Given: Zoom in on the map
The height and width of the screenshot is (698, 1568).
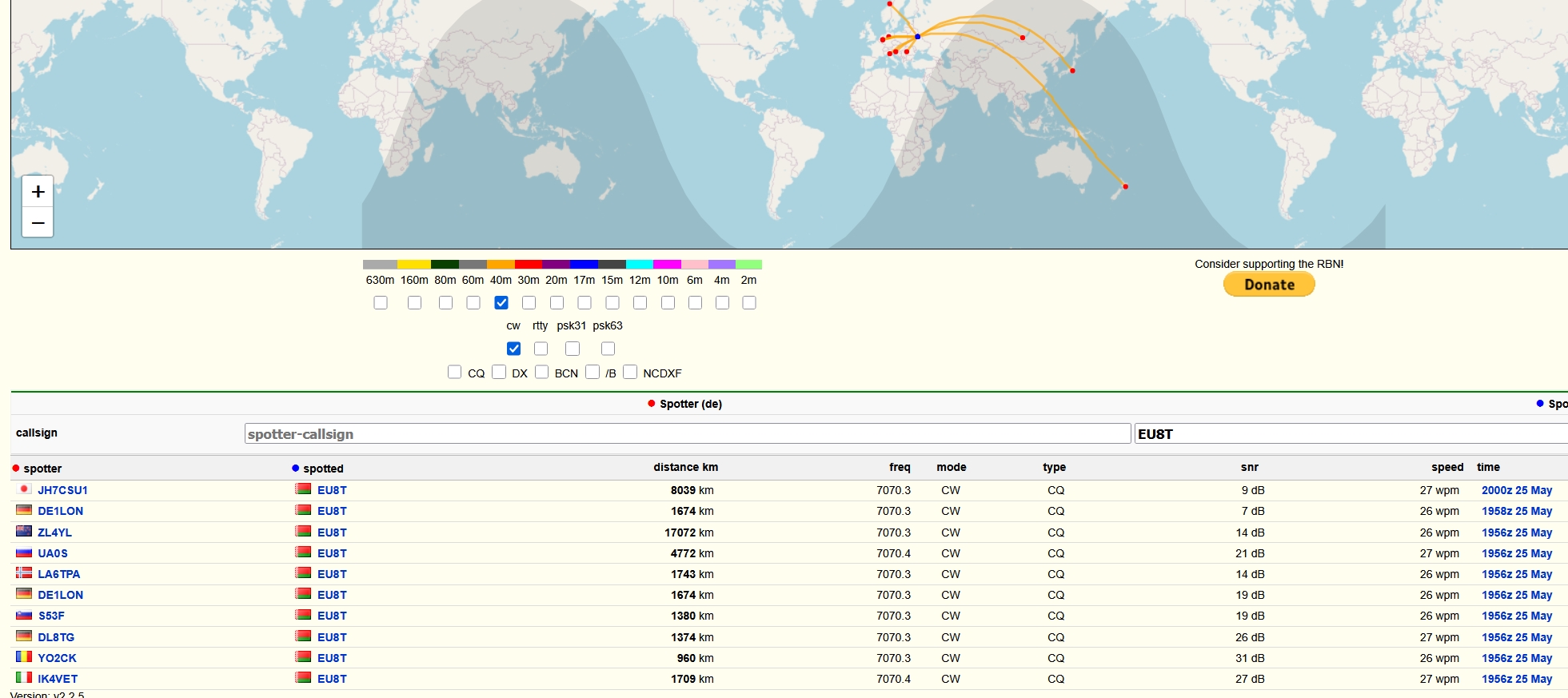Looking at the screenshot, I should click(38, 192).
